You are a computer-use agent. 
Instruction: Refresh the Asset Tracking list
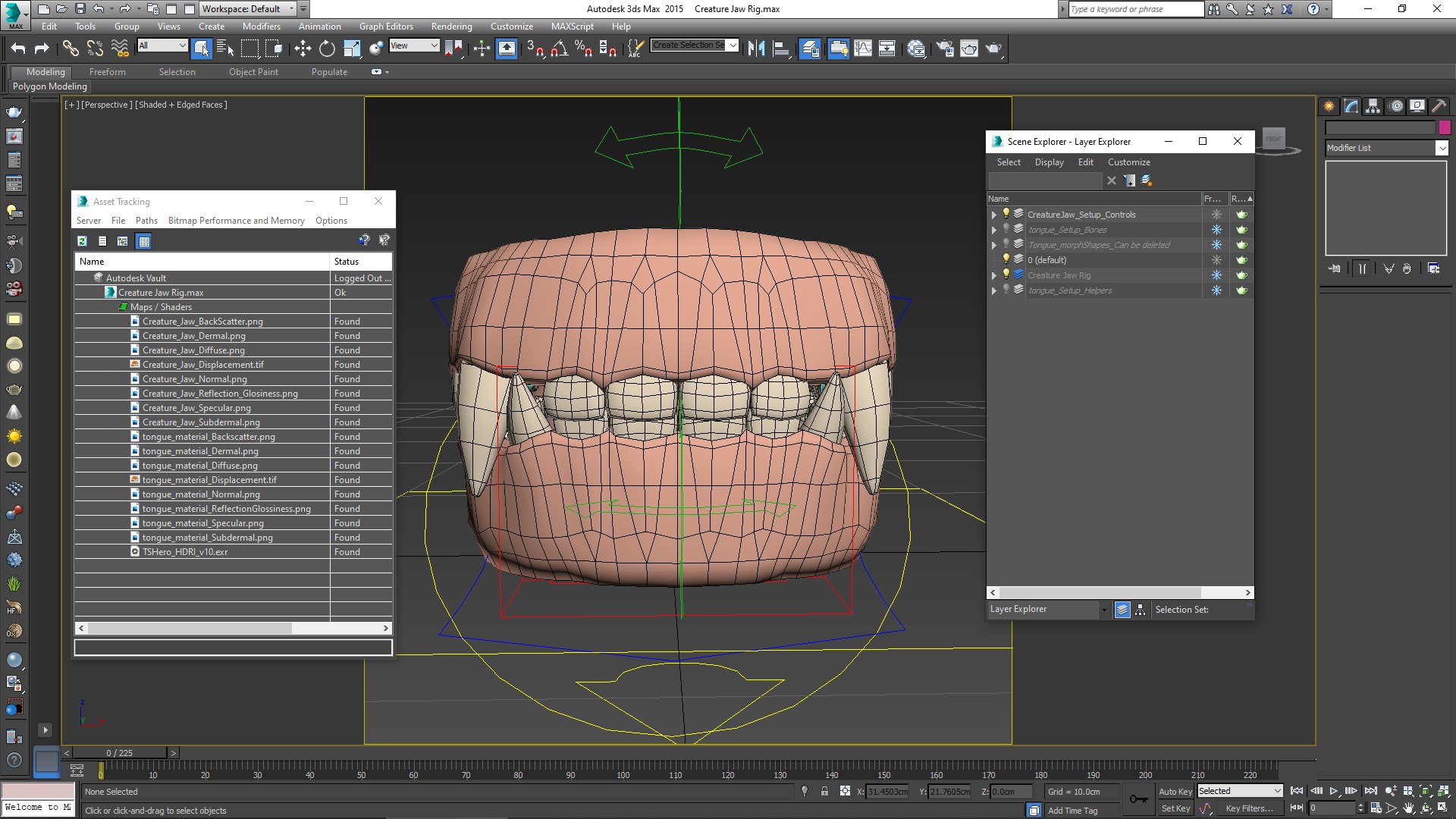[x=82, y=241]
